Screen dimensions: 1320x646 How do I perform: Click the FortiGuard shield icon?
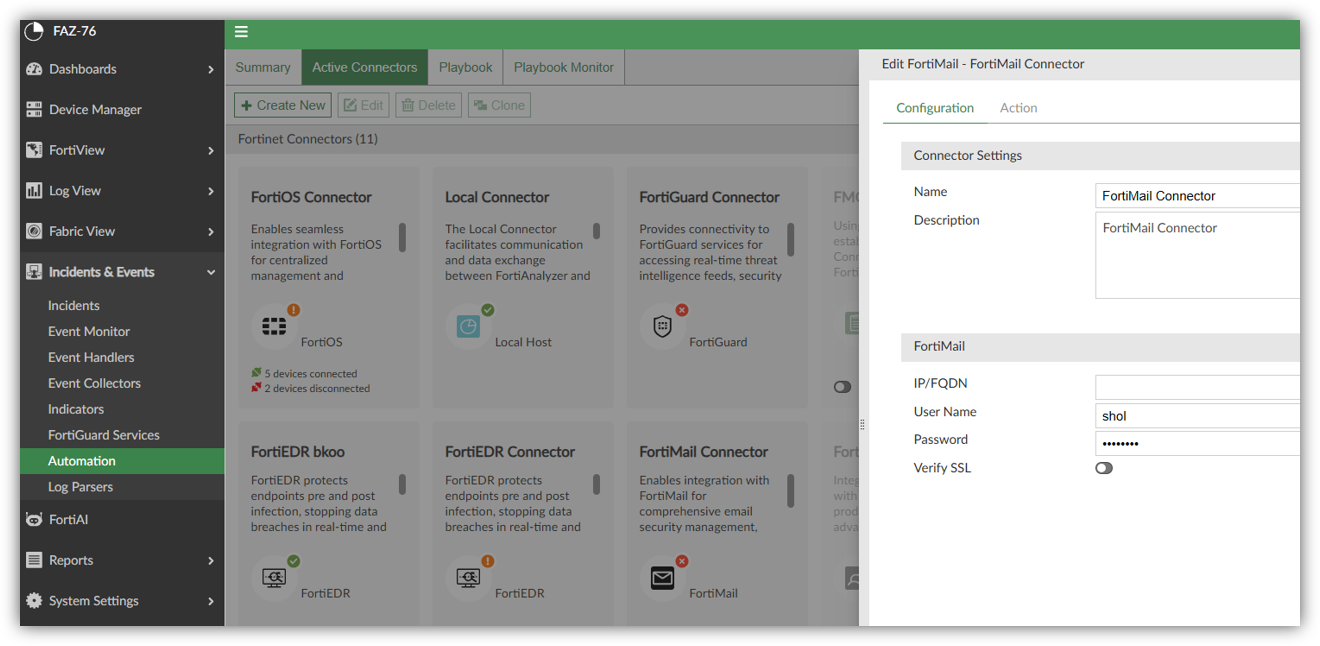(662, 327)
